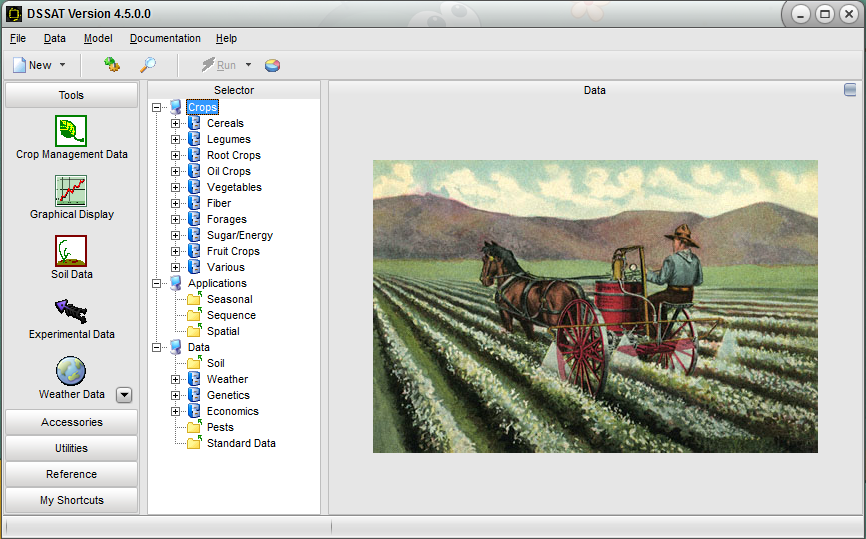Viewport: 866px width, 539px height.
Task: Open the Reference panel
Action: (x=71, y=474)
